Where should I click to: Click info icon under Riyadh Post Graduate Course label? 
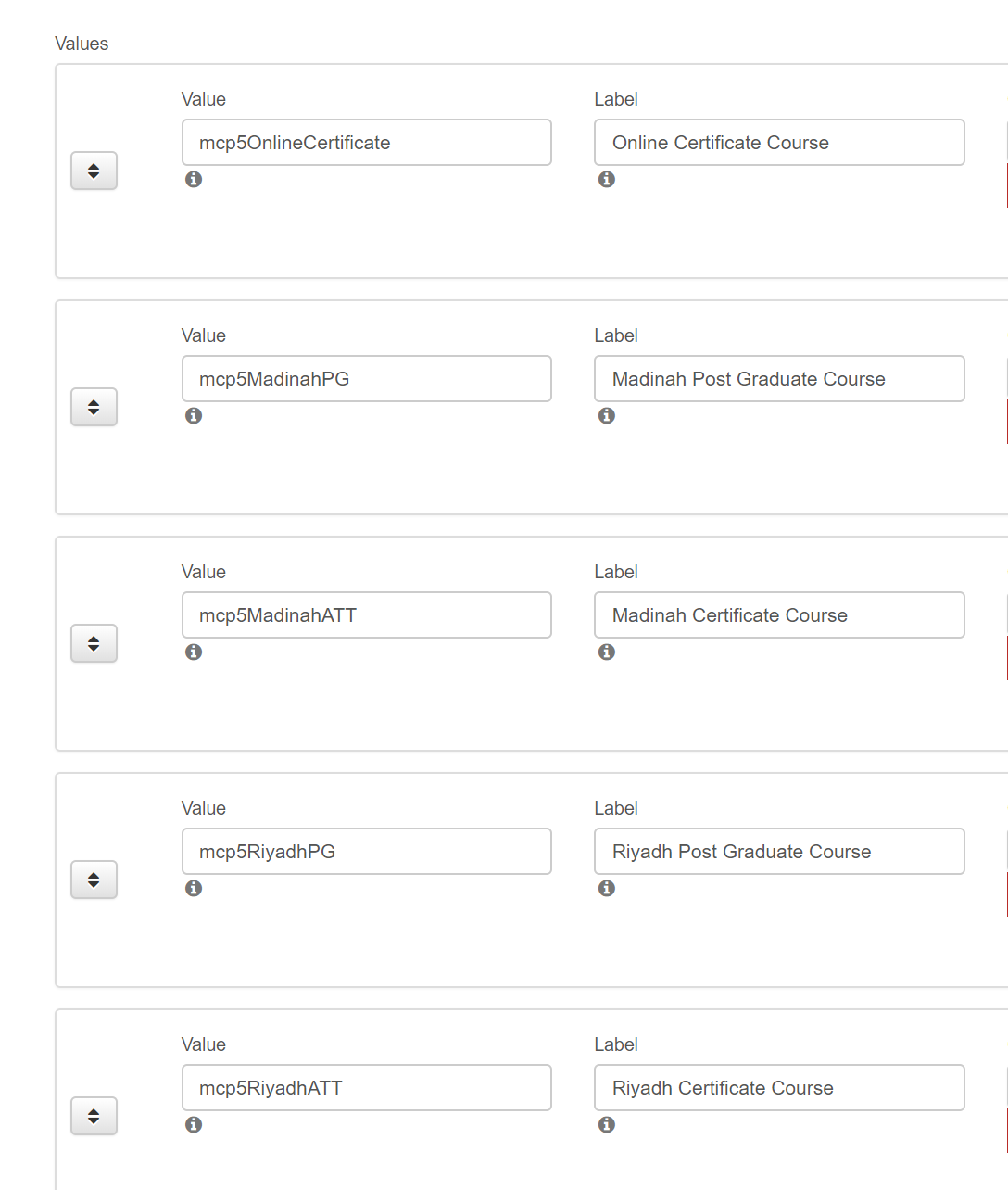tap(607, 888)
